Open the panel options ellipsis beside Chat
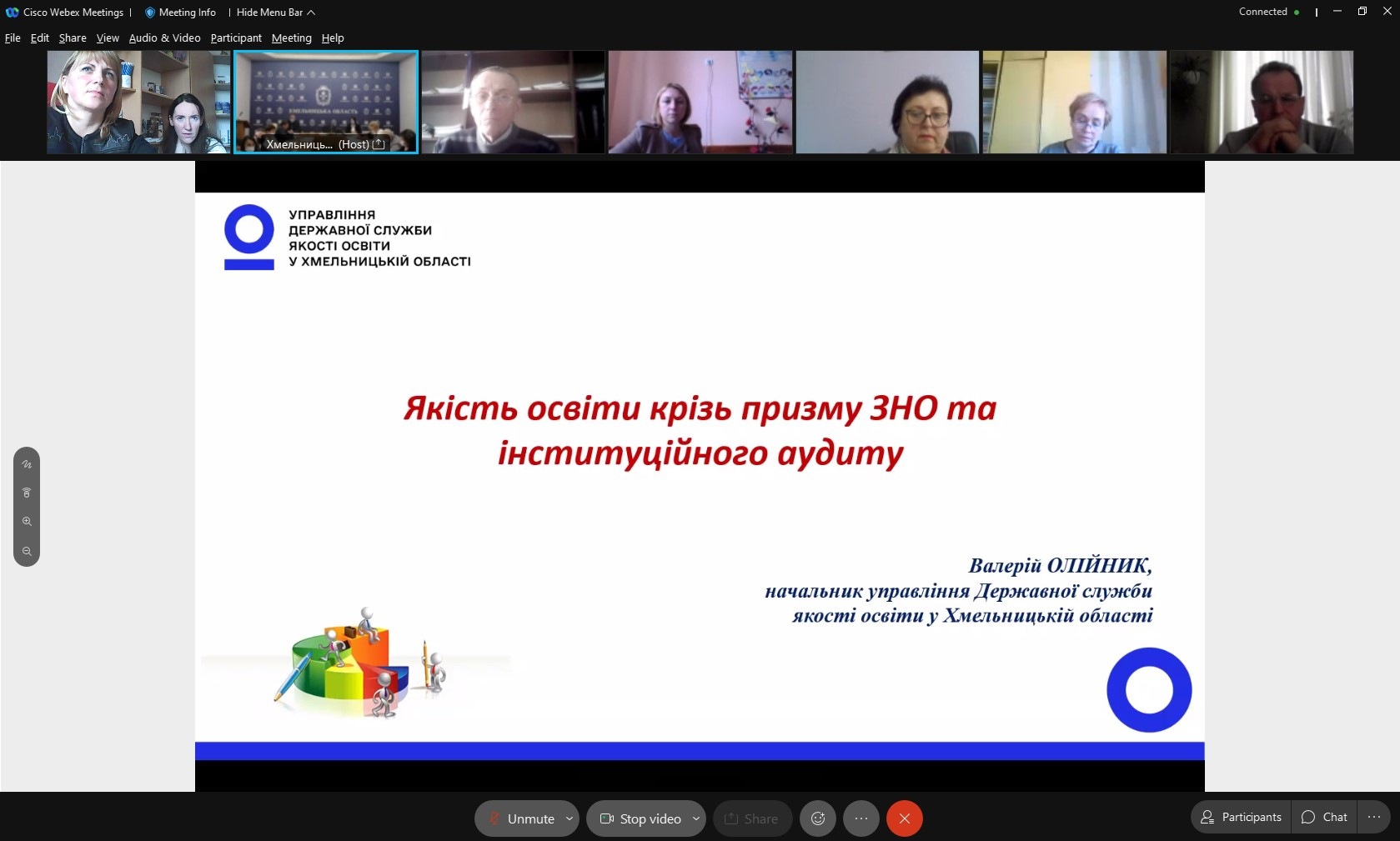 (x=1373, y=817)
